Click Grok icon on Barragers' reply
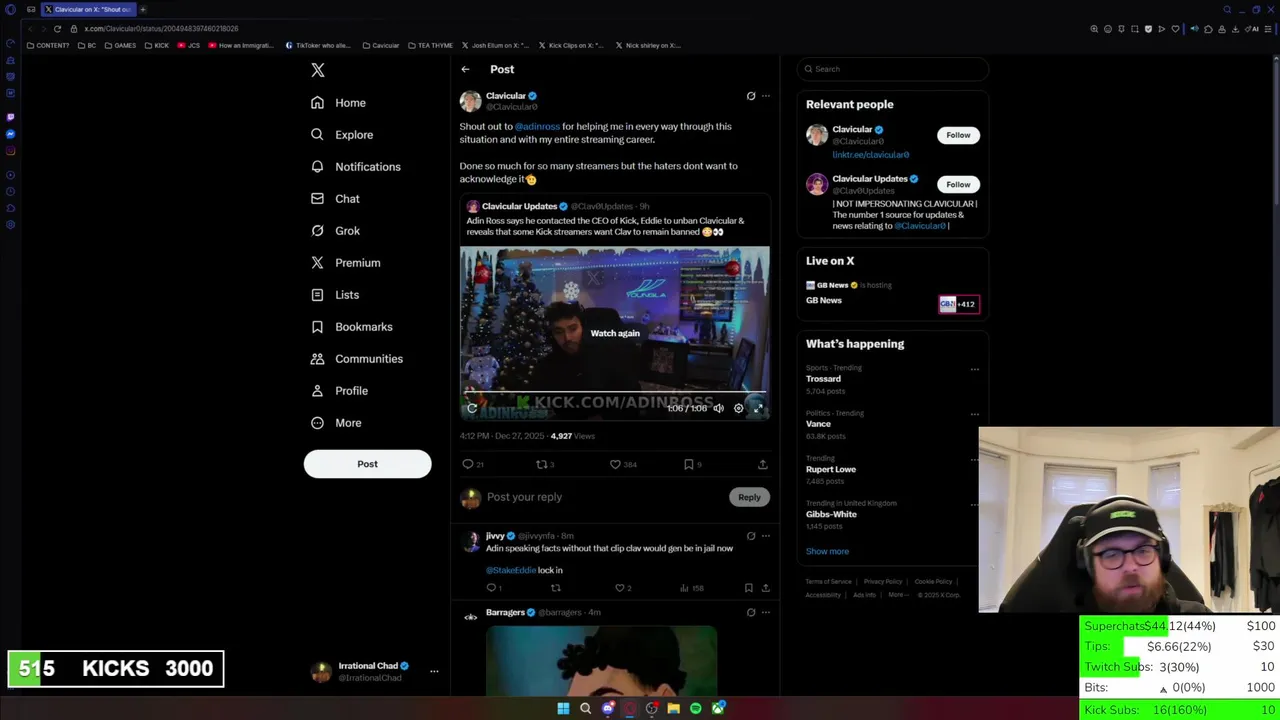This screenshot has width=1280, height=720. point(751,612)
